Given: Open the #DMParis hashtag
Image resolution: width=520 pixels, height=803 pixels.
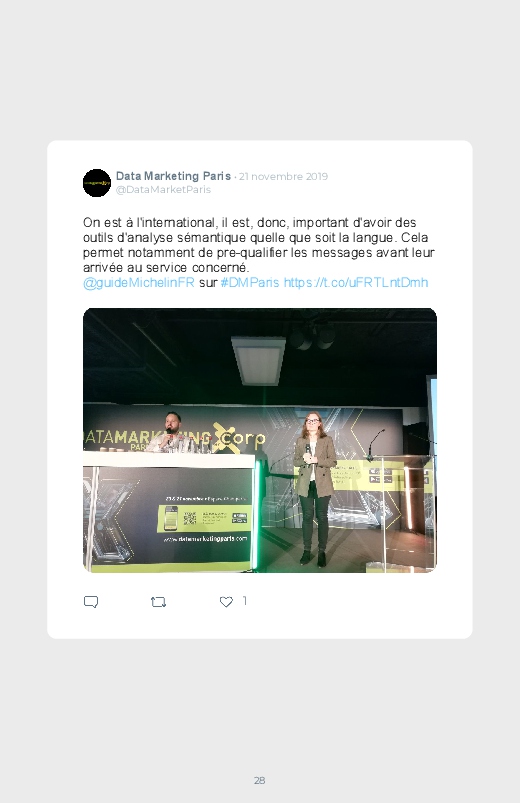Looking at the screenshot, I should 250,283.
